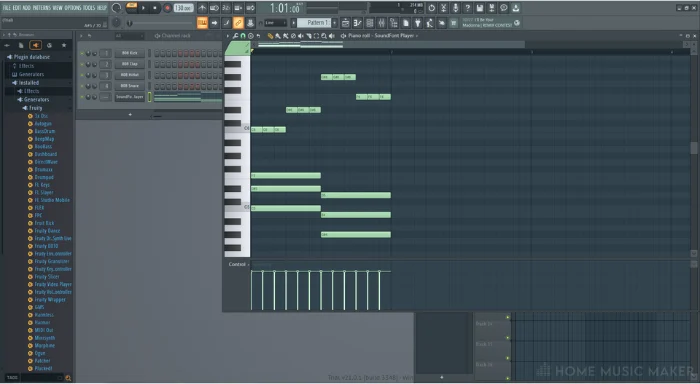Screen dimensions: 700x384
Task: Click the microphone one-click recording icon
Action: click(x=455, y=8)
